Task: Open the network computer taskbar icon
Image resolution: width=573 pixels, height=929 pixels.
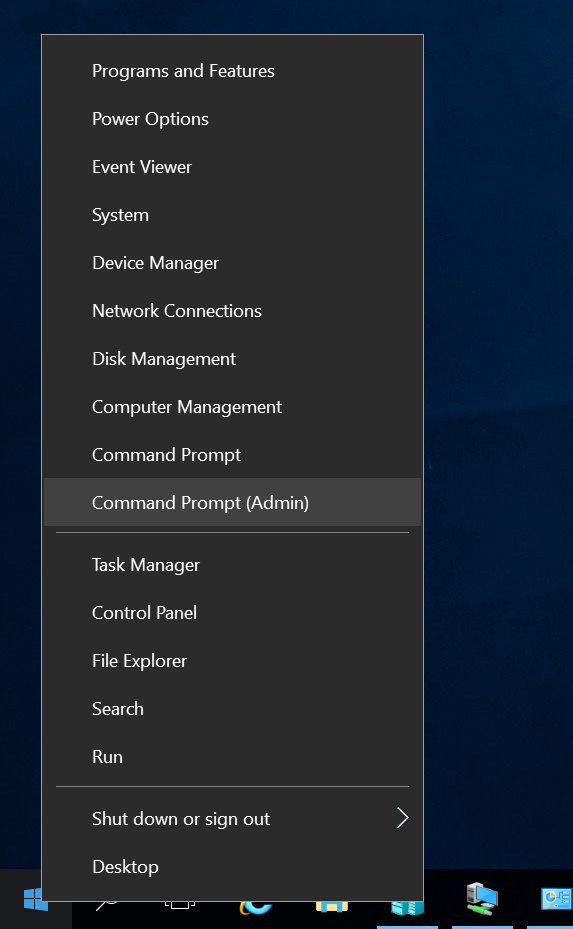Action: point(481,899)
